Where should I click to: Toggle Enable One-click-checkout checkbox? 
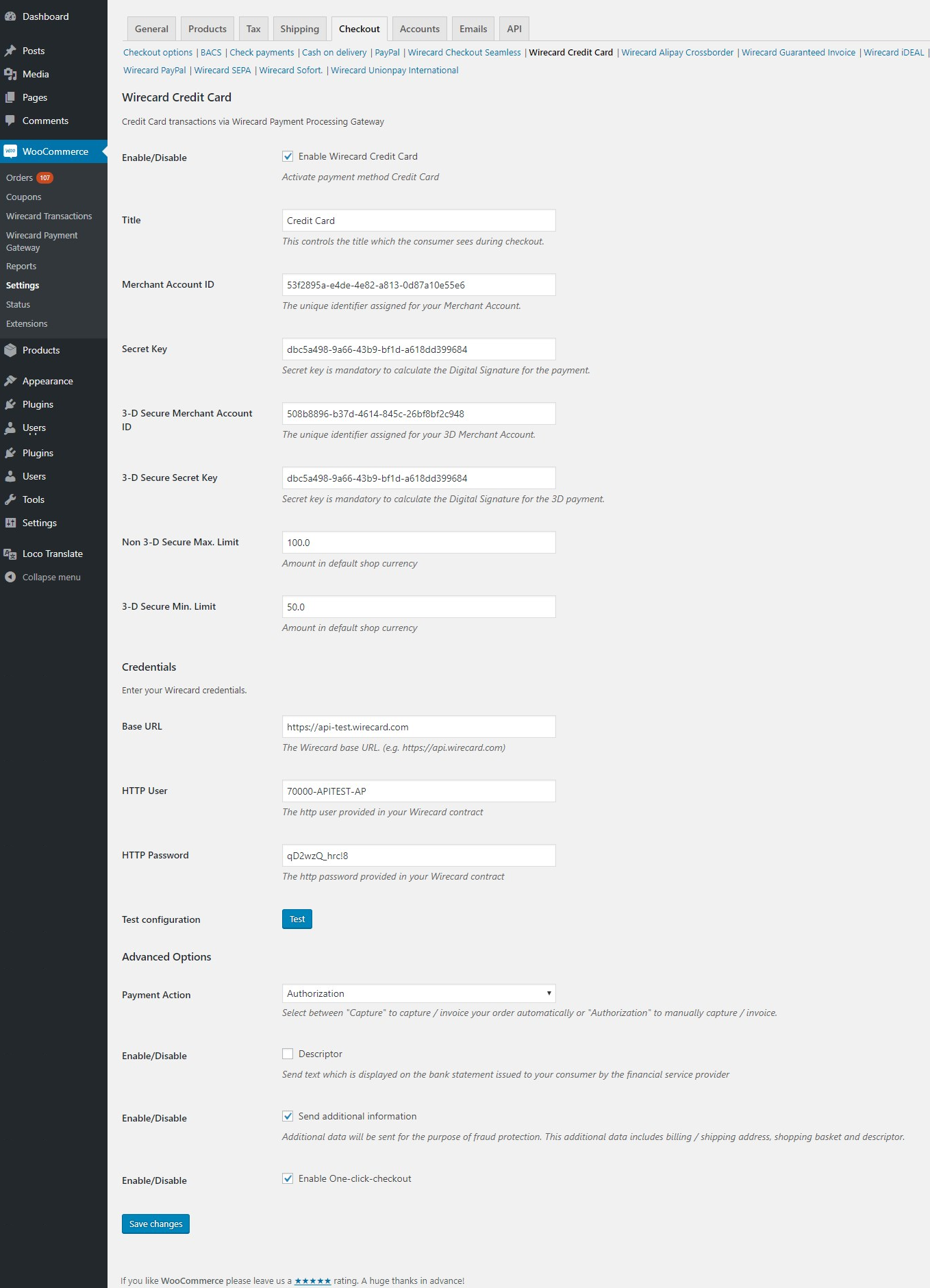point(288,1178)
